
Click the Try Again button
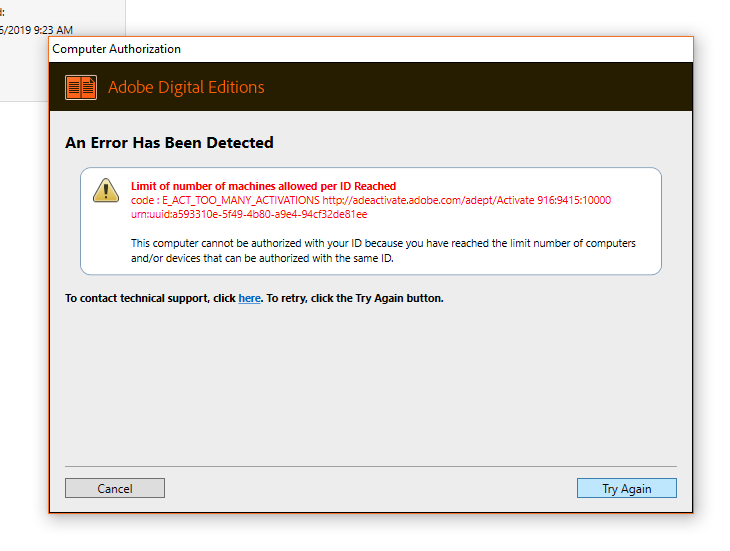coord(627,488)
